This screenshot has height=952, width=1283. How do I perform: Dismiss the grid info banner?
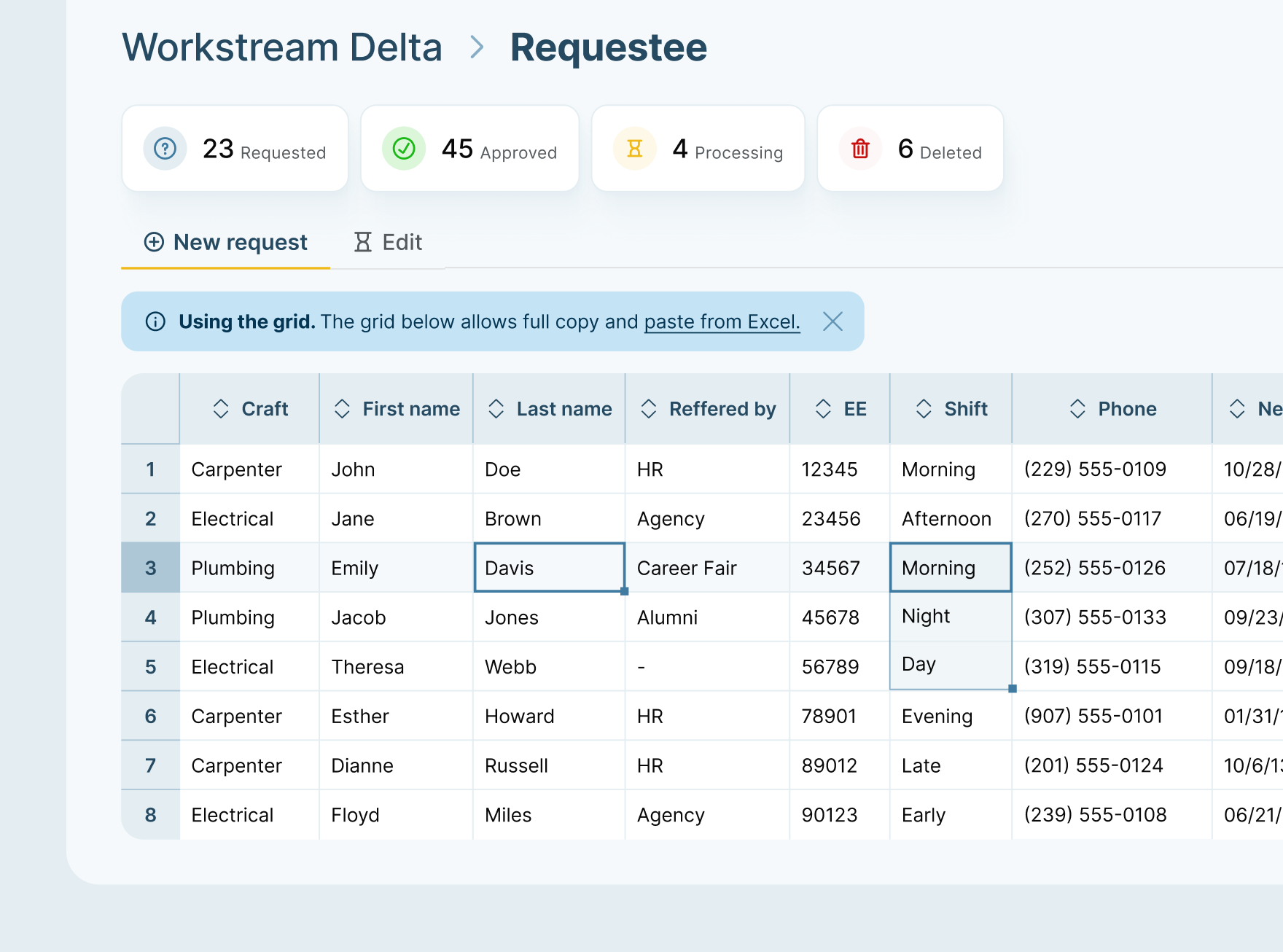point(832,321)
